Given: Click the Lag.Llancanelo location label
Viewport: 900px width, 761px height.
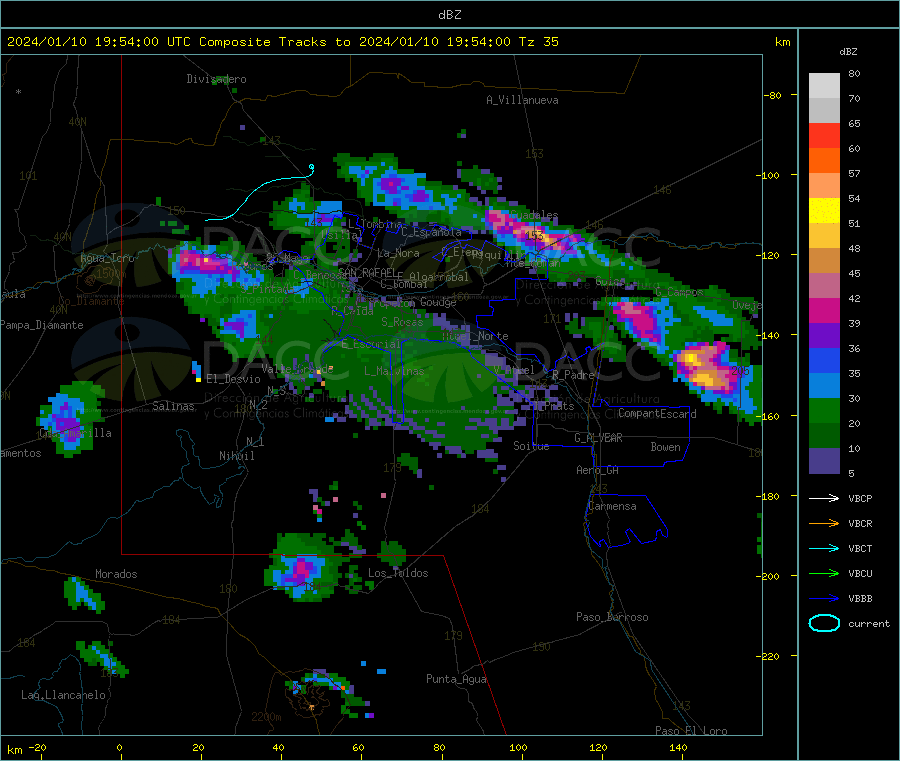Looking at the screenshot, I should 63,695.
